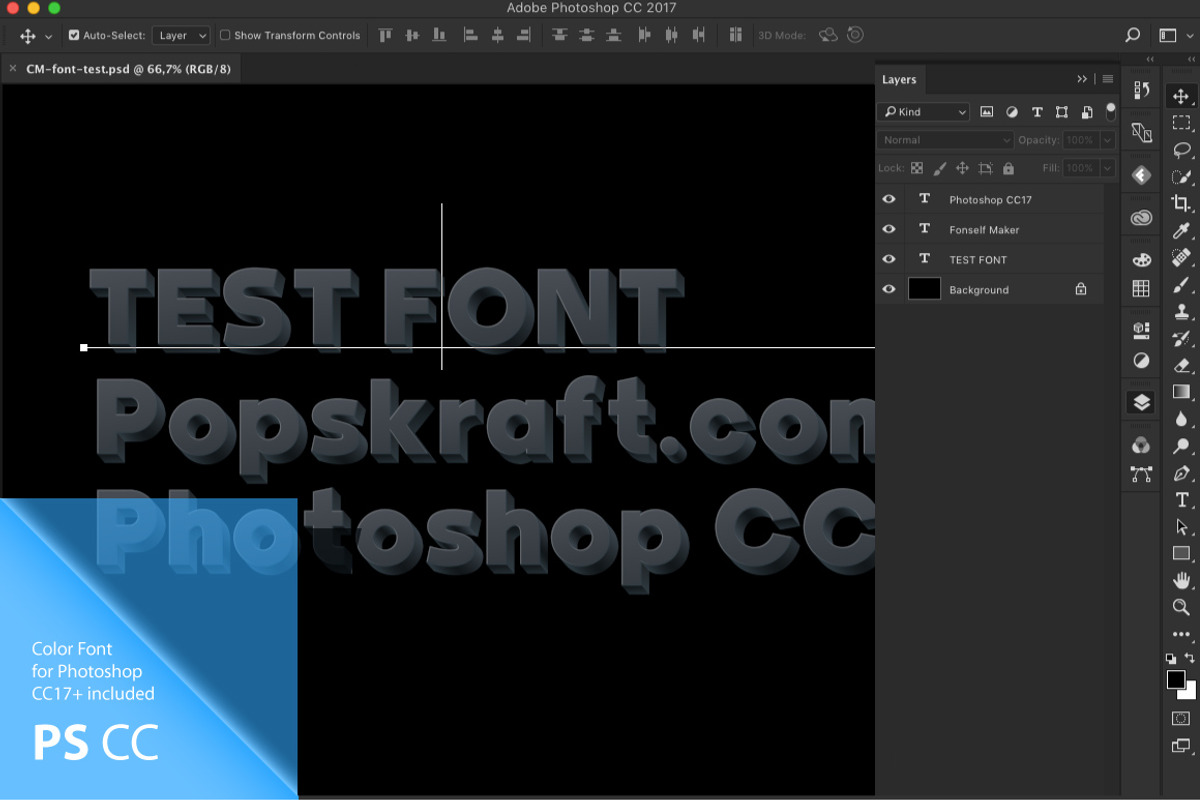Uncheck the Auto-Select checkbox
This screenshot has height=800, width=1200.
point(74,35)
